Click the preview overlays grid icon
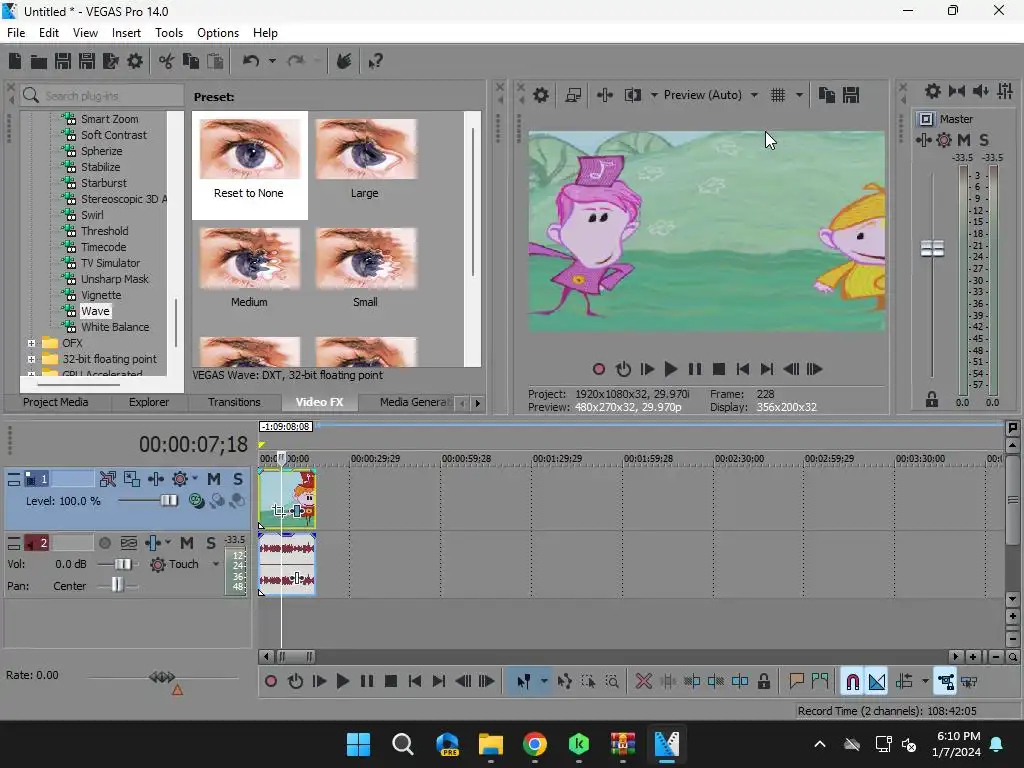1024x768 pixels. click(778, 95)
